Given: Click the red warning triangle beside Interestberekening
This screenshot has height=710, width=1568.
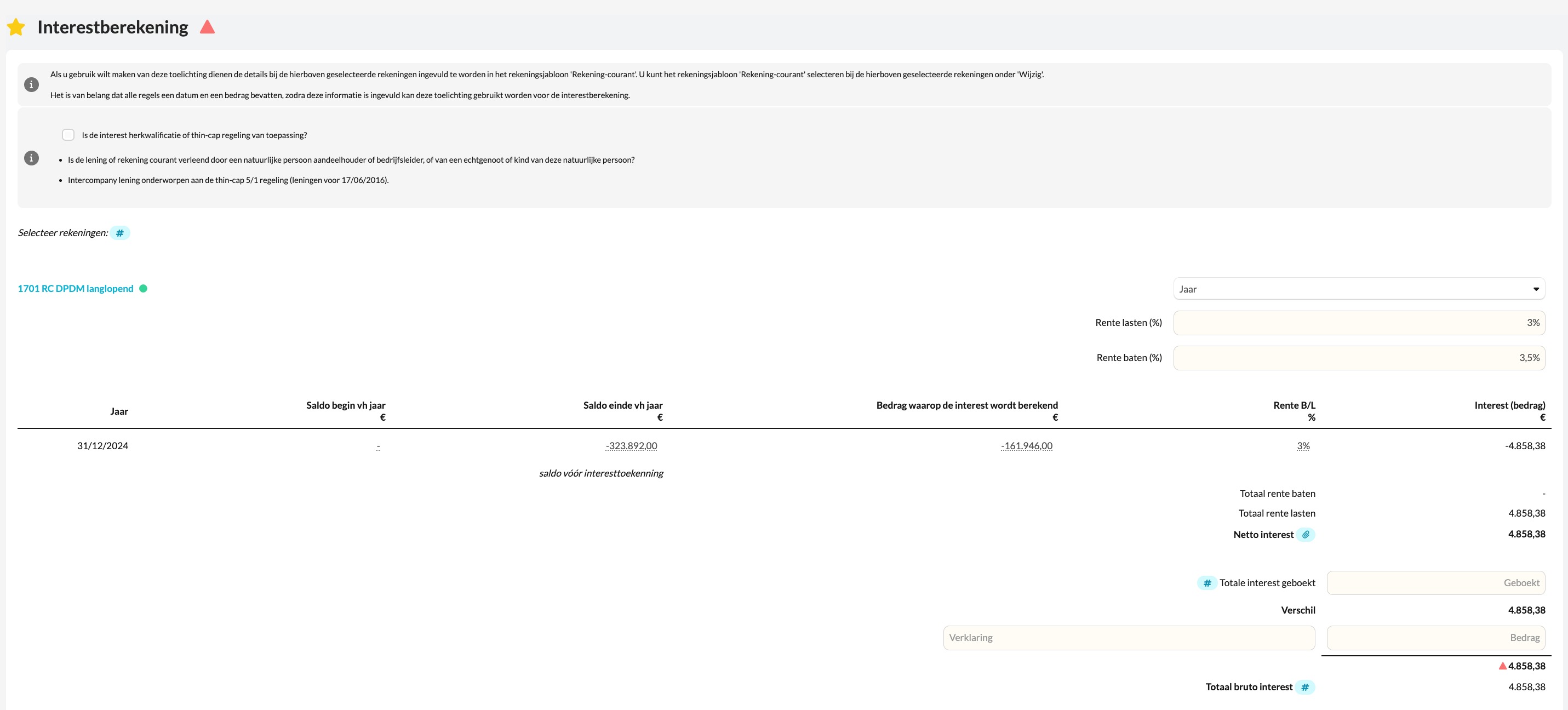Looking at the screenshot, I should coord(207,27).
